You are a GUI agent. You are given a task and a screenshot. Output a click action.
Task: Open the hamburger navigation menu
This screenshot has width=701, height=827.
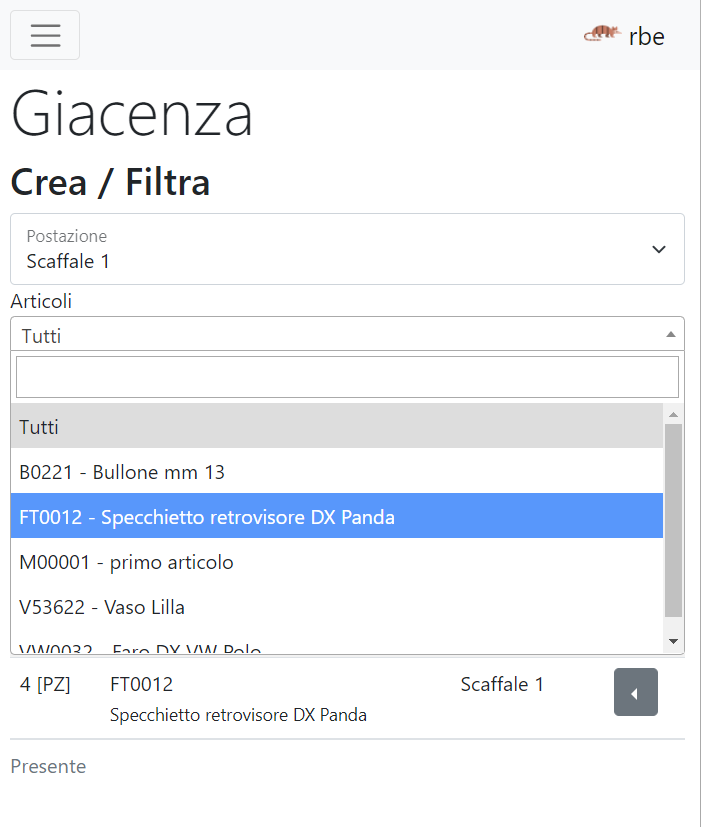(44, 35)
